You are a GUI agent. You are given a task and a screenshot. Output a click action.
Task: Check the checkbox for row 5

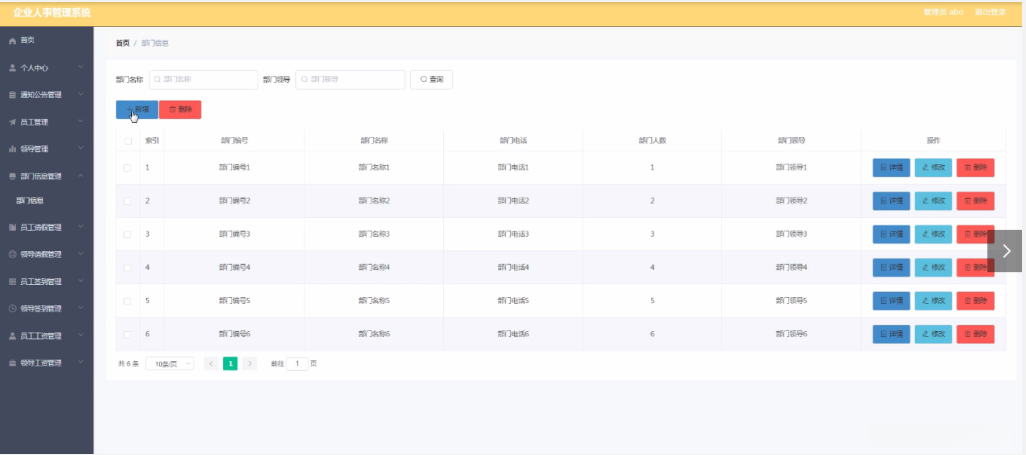point(128,301)
